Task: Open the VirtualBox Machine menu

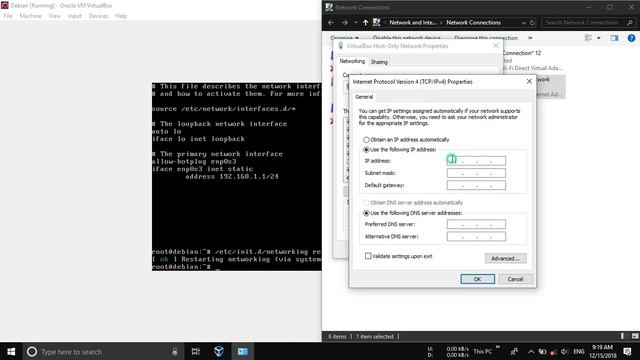Action: coord(31,16)
